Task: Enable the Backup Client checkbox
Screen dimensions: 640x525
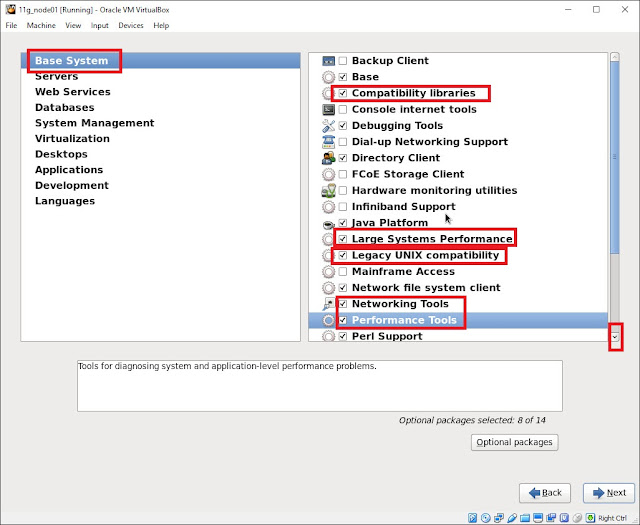Action: coord(343,61)
